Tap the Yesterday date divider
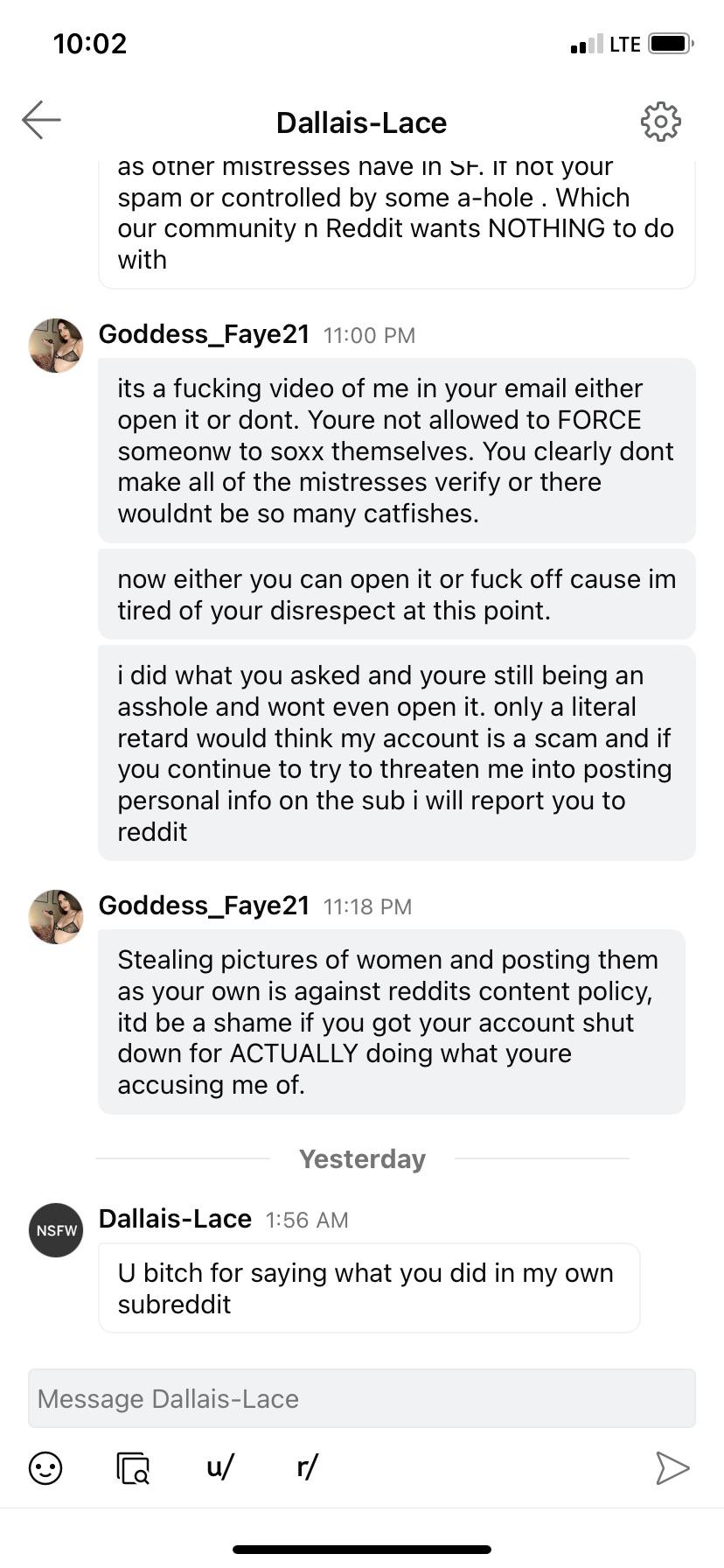This screenshot has width=724, height=1568. click(x=361, y=1158)
